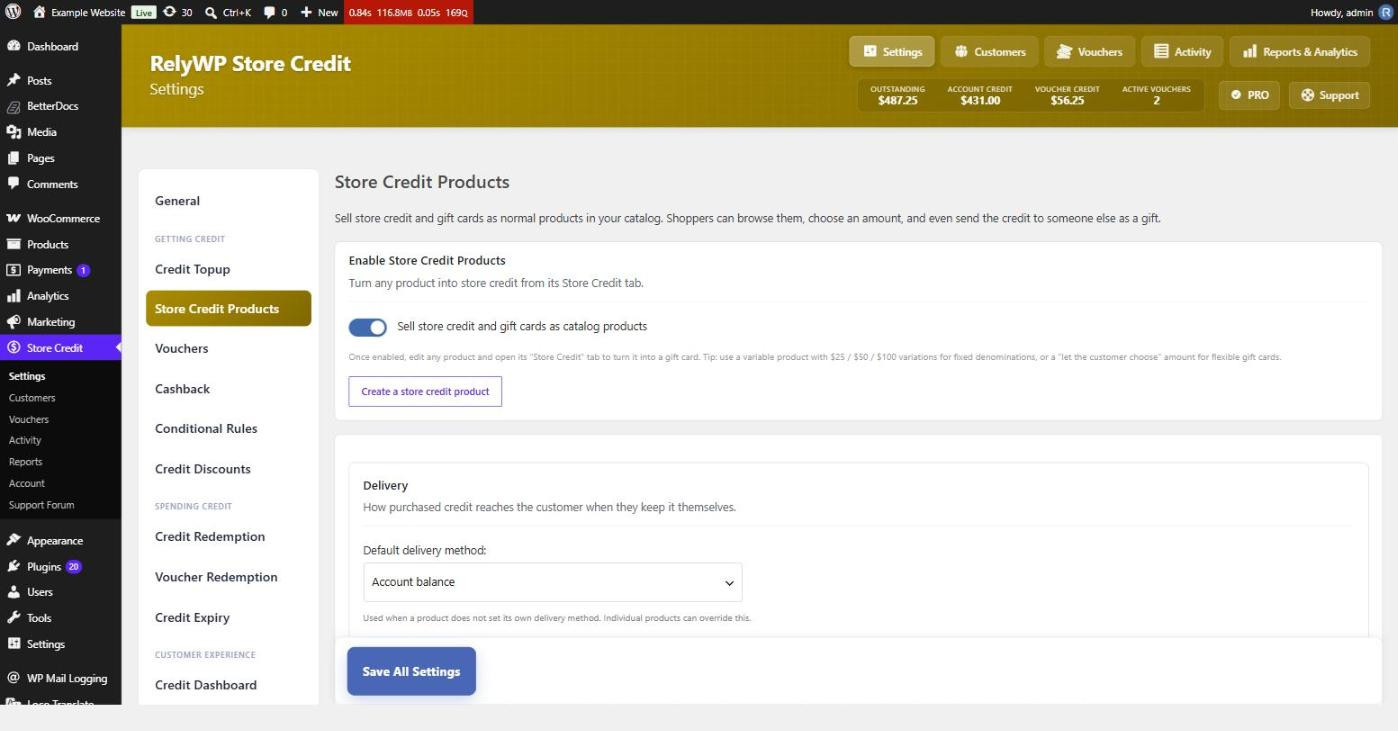Open Customers submenu under Store Credit
This screenshot has width=1398, height=731.
pyautogui.click(x=32, y=398)
